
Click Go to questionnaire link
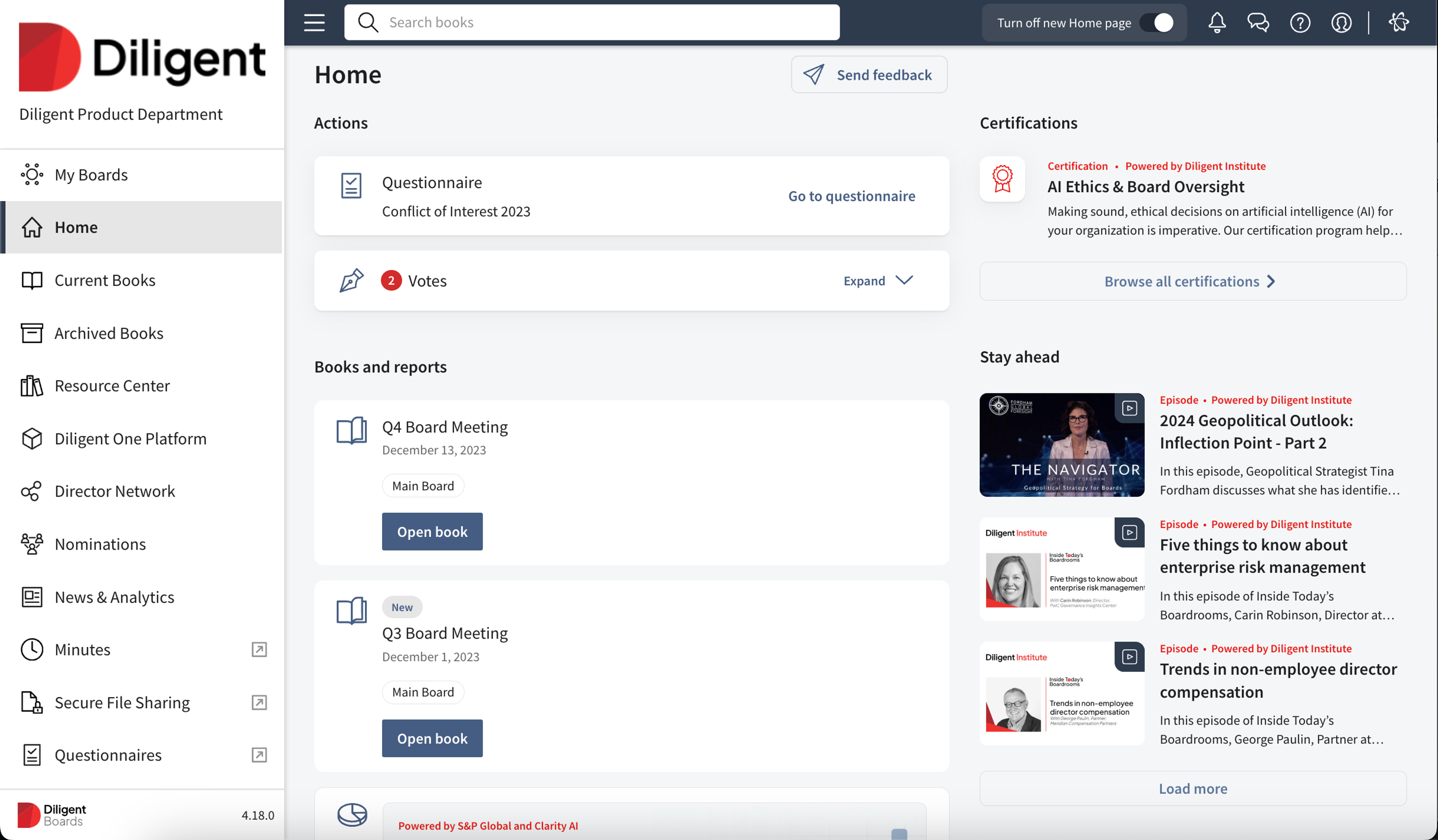(x=852, y=196)
